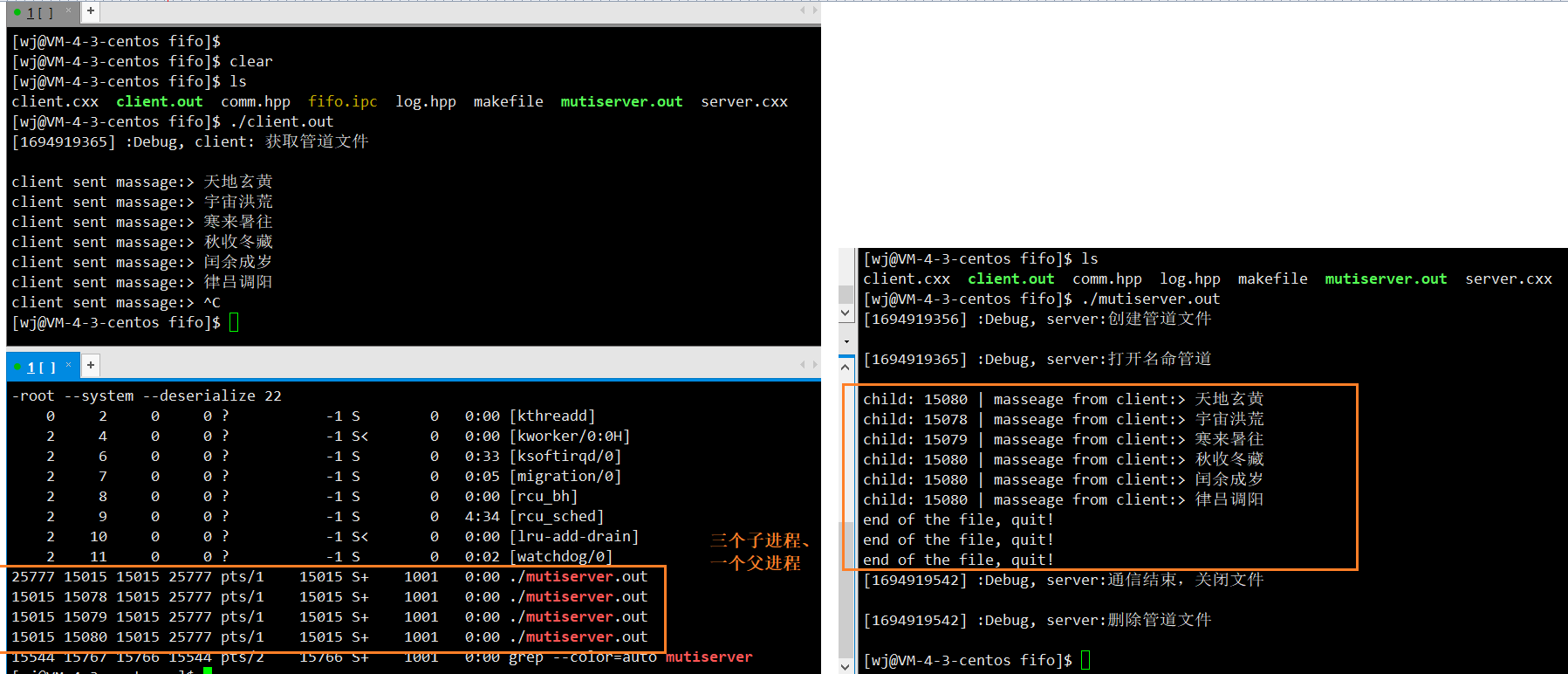Click "comm.hpp" in the server terminal listing
1568x674 pixels.
(x=1107, y=279)
